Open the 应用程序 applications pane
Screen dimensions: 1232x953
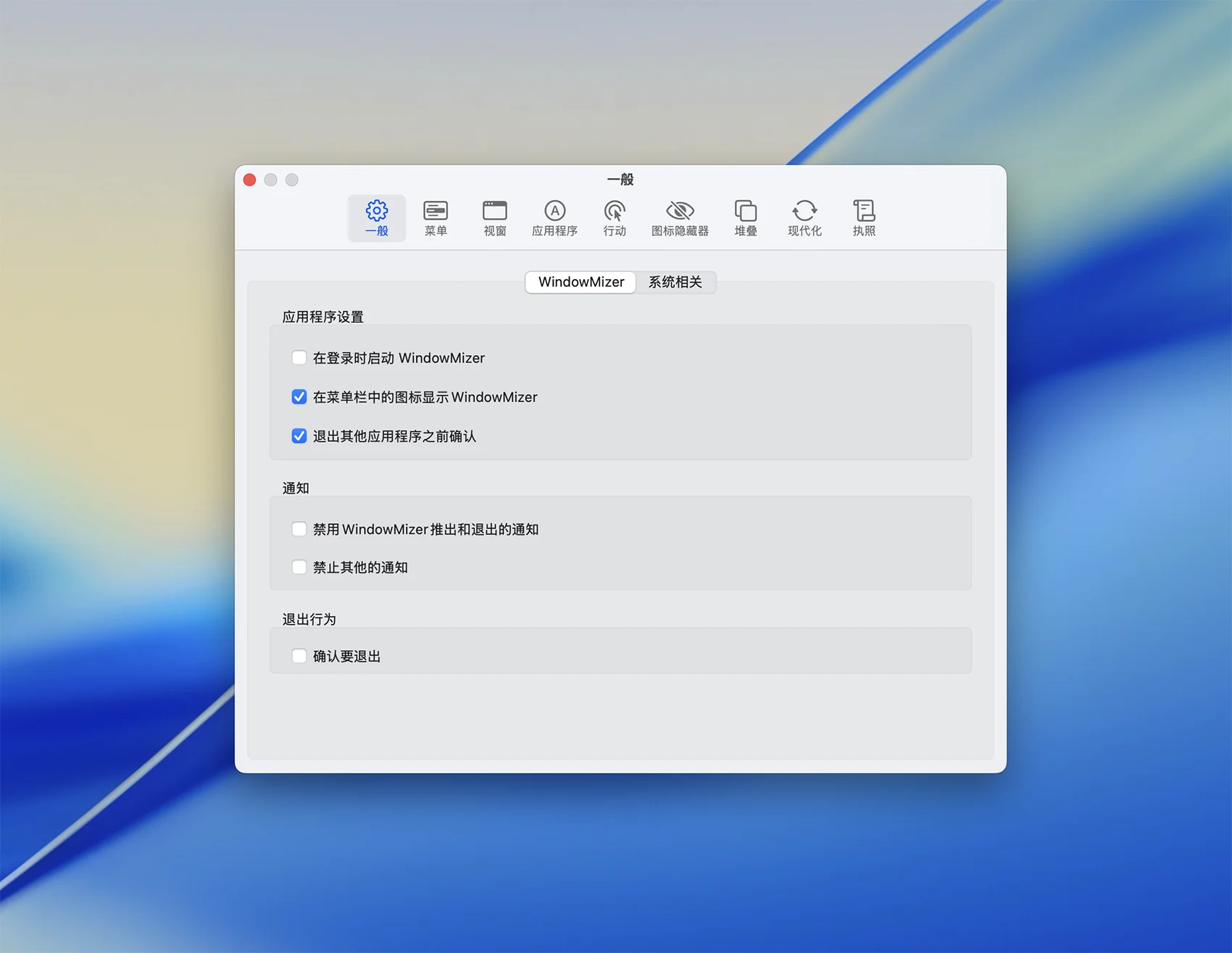click(x=554, y=218)
